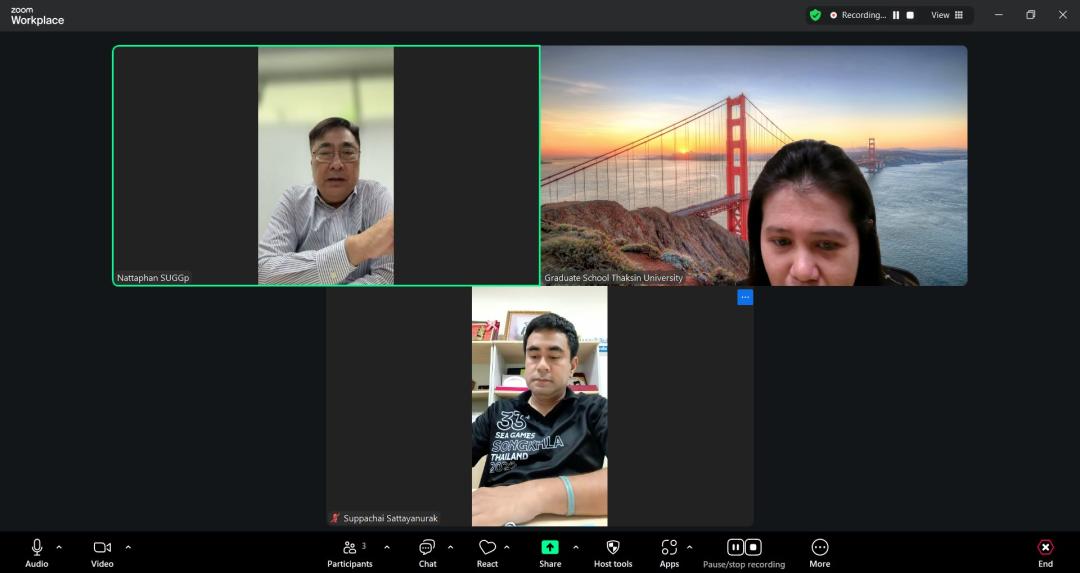Stop recording in the top indicator
This screenshot has height=573, width=1080.
pyautogui.click(x=910, y=15)
